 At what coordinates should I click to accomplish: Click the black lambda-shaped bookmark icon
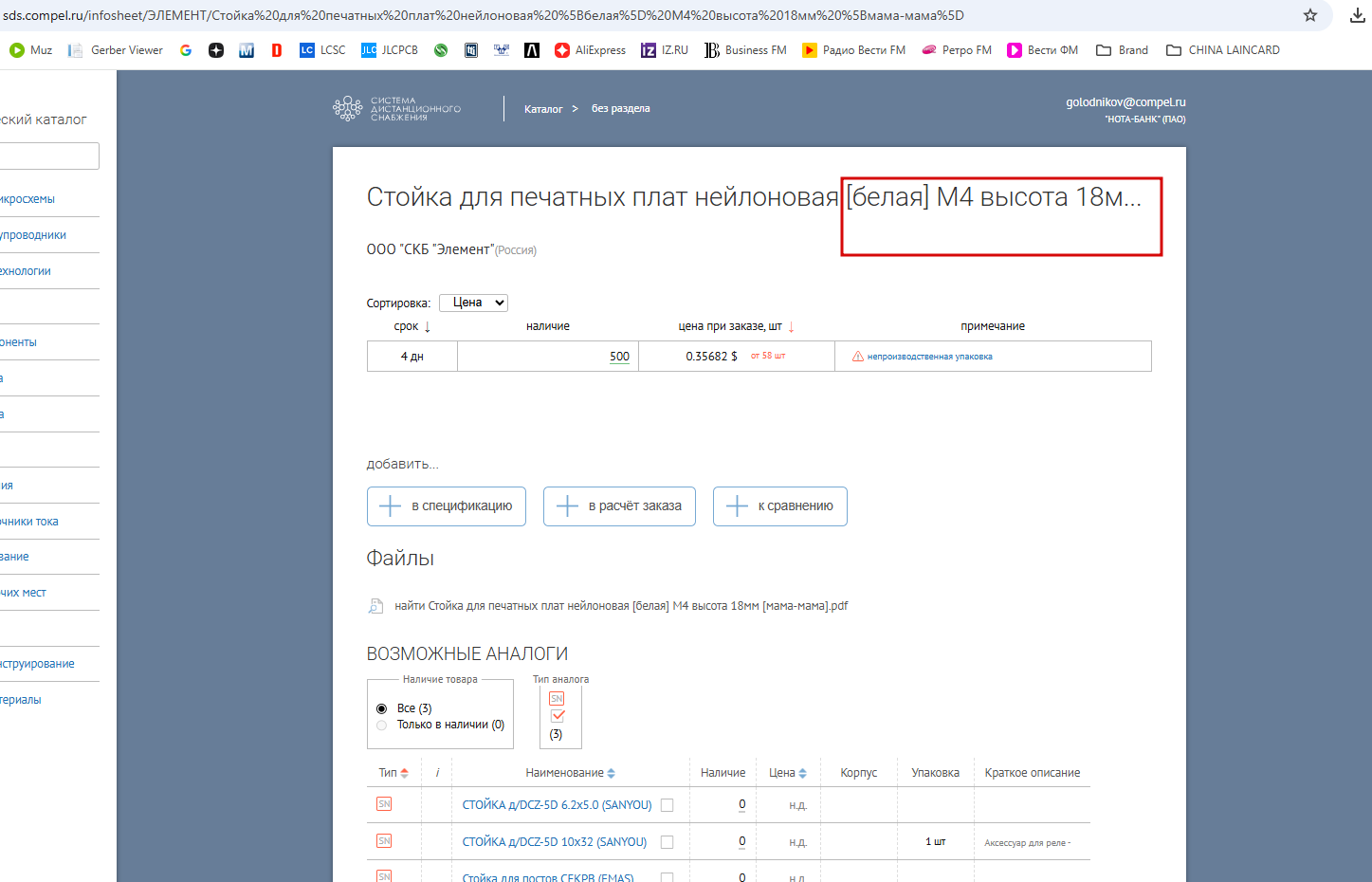(532, 50)
